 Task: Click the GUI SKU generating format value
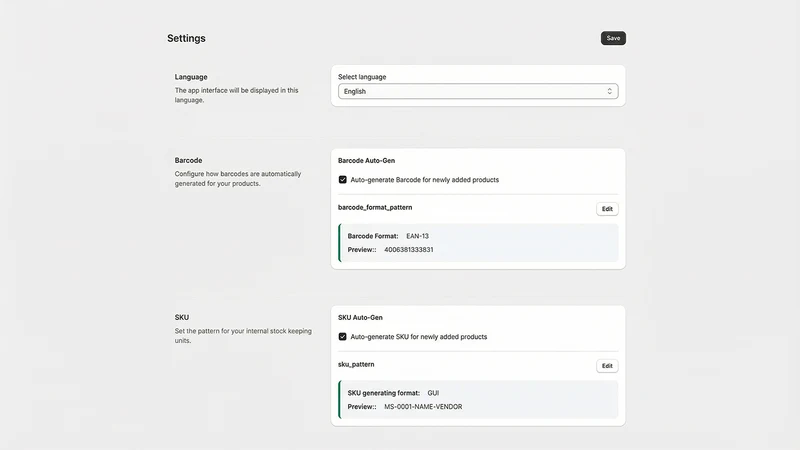coord(433,393)
